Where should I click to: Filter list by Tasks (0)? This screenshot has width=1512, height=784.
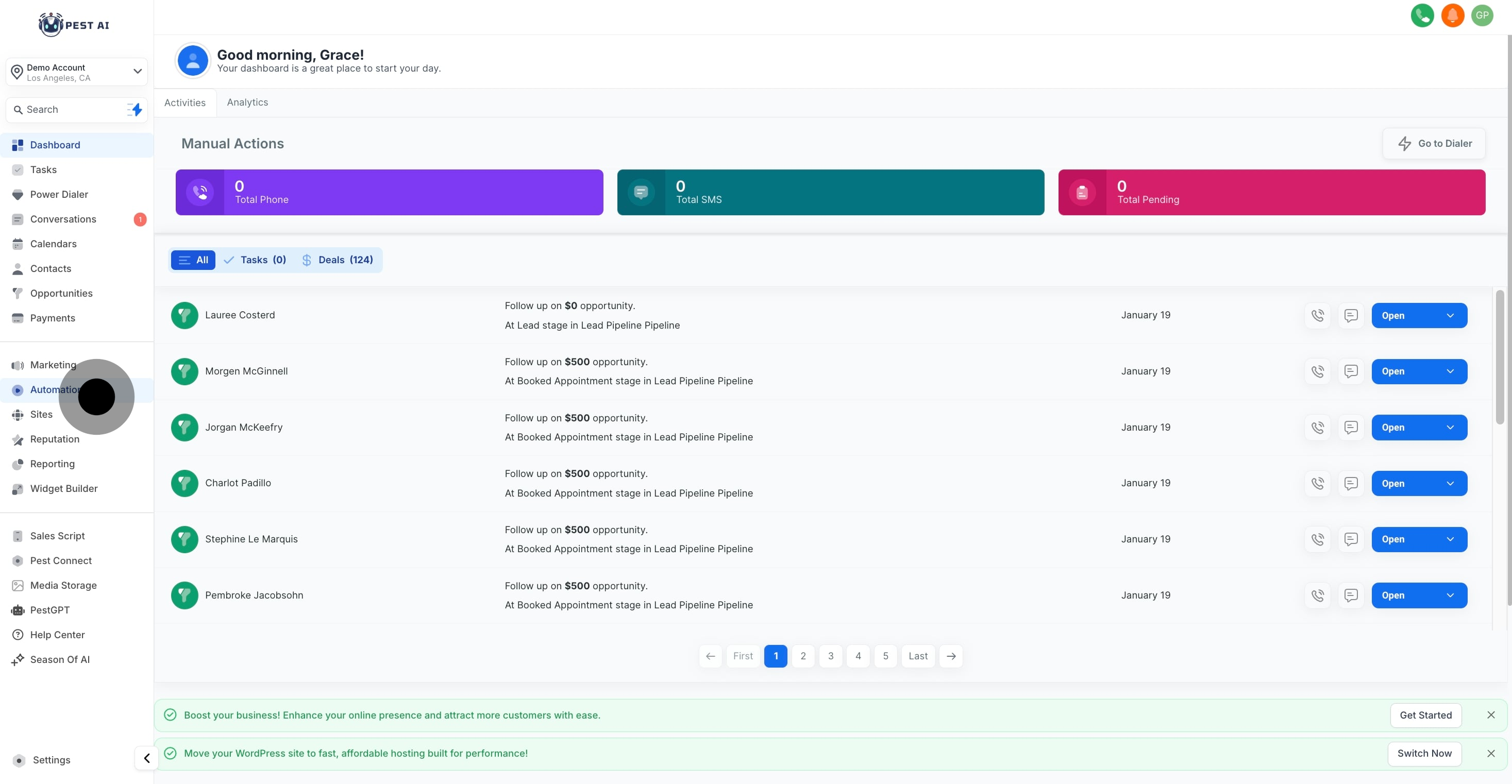(255, 260)
